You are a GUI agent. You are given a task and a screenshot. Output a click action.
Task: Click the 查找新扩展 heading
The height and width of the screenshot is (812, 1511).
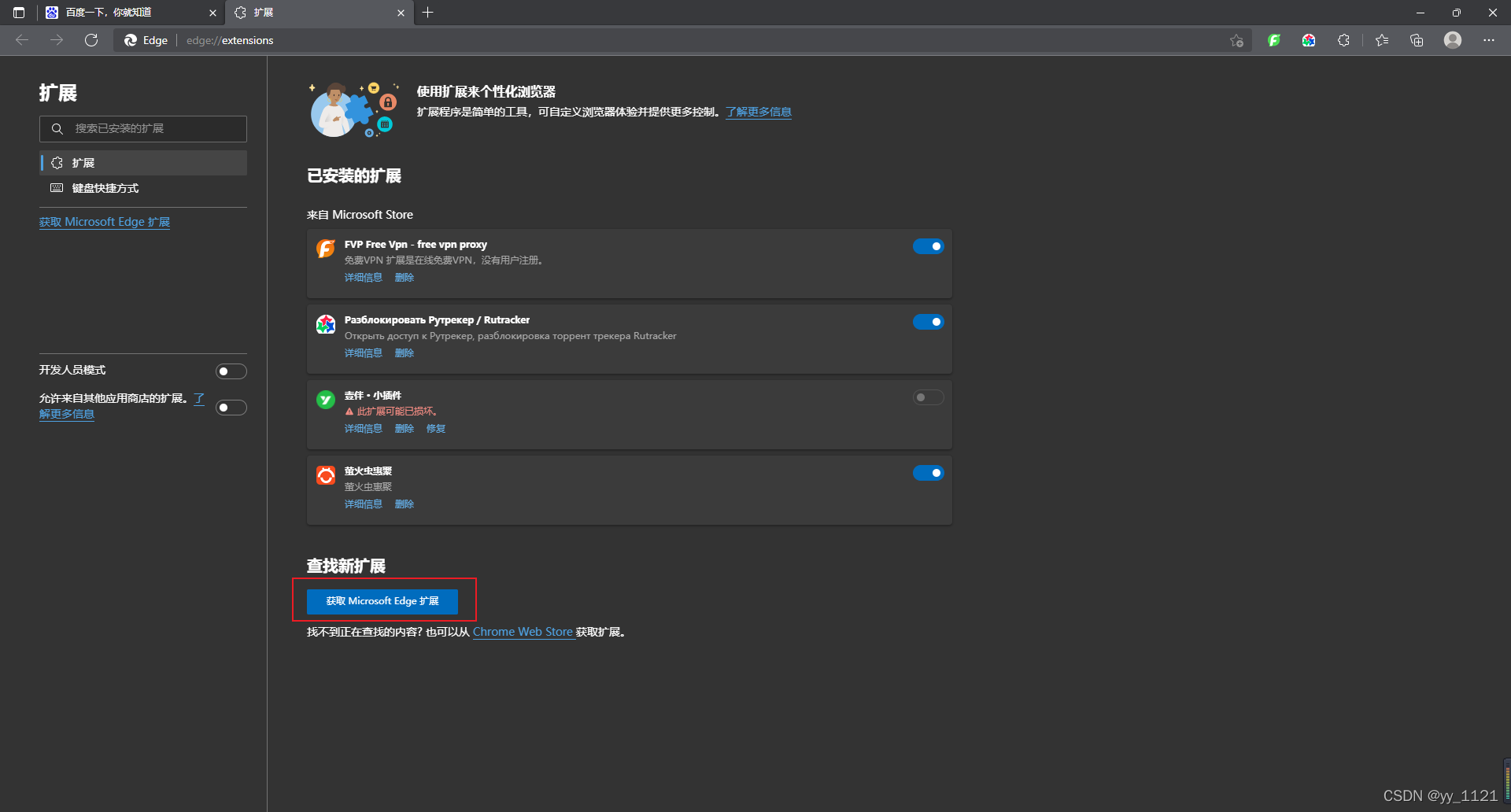click(x=346, y=566)
